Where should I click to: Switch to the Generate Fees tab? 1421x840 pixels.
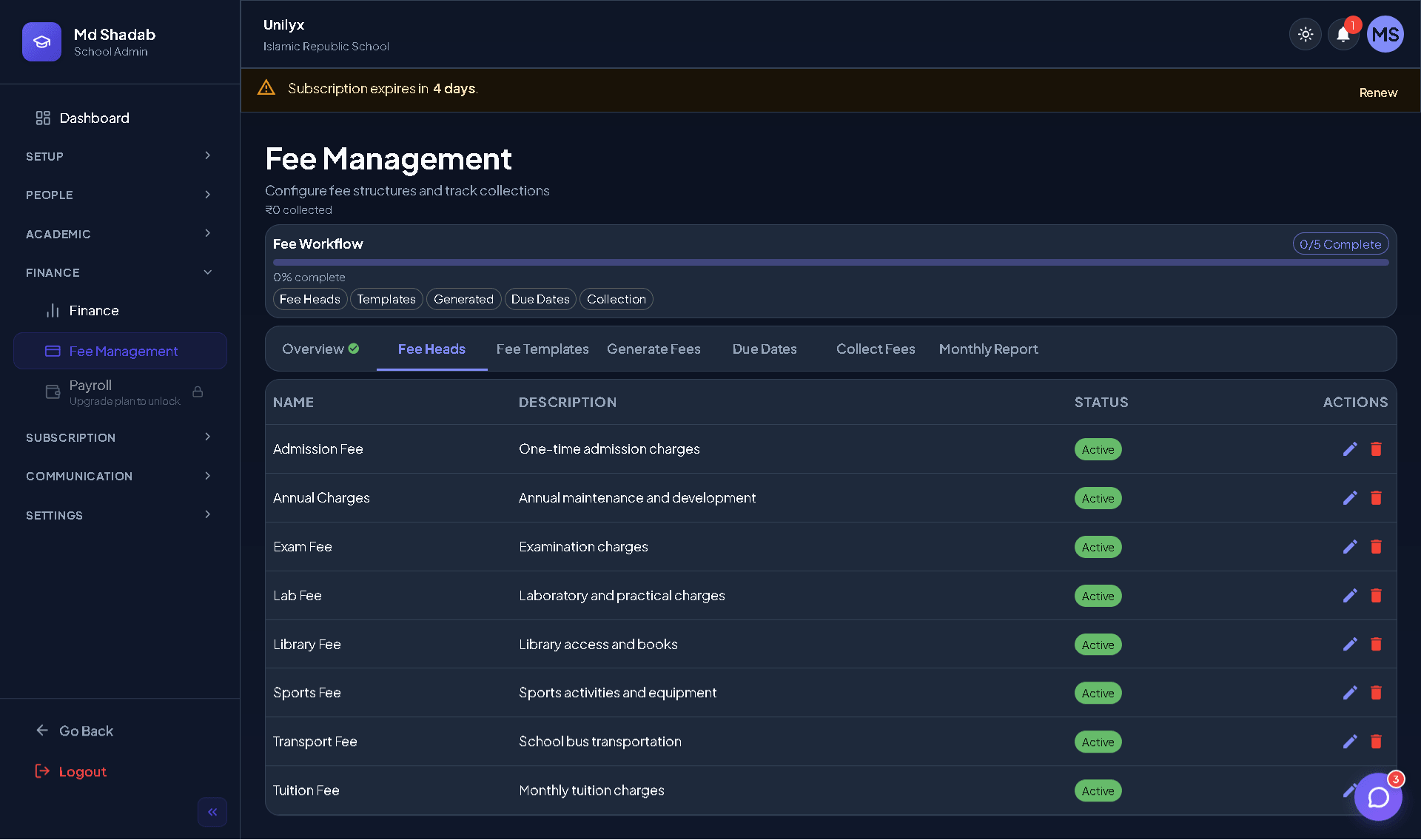[654, 349]
